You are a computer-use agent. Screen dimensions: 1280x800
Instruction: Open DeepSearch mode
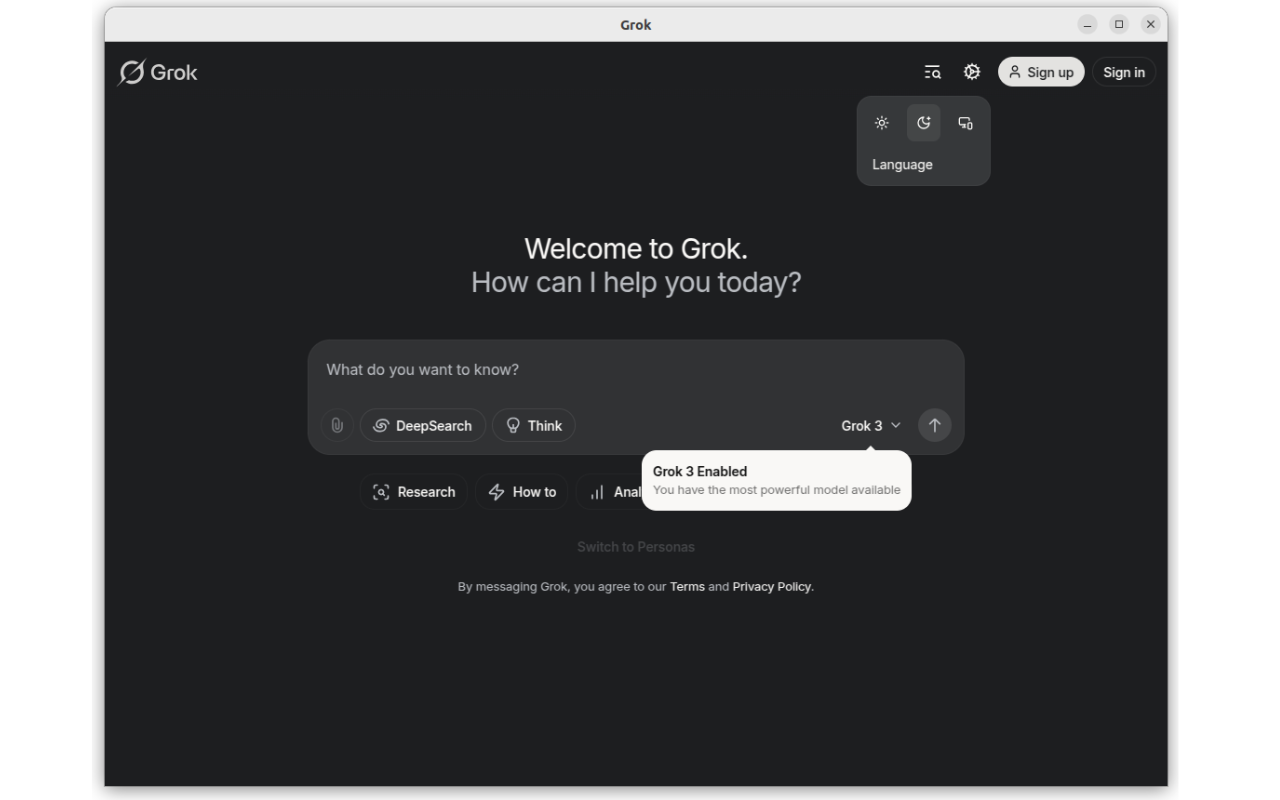pyautogui.click(x=422, y=425)
